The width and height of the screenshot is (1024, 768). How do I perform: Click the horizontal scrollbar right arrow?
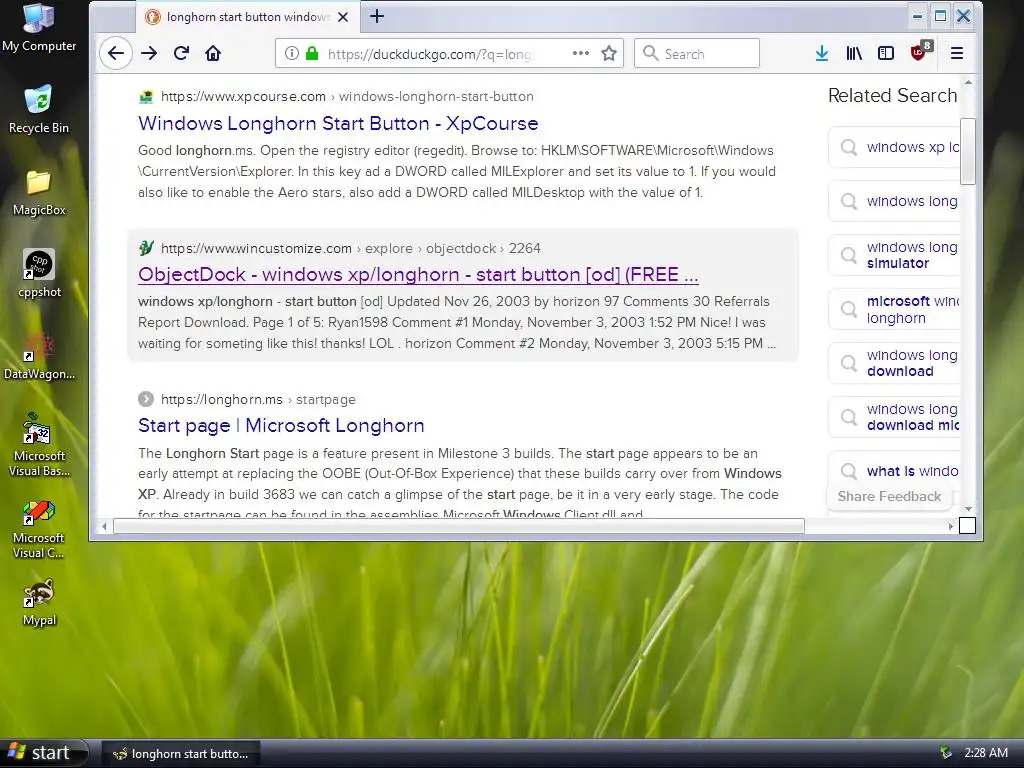pyautogui.click(x=951, y=526)
